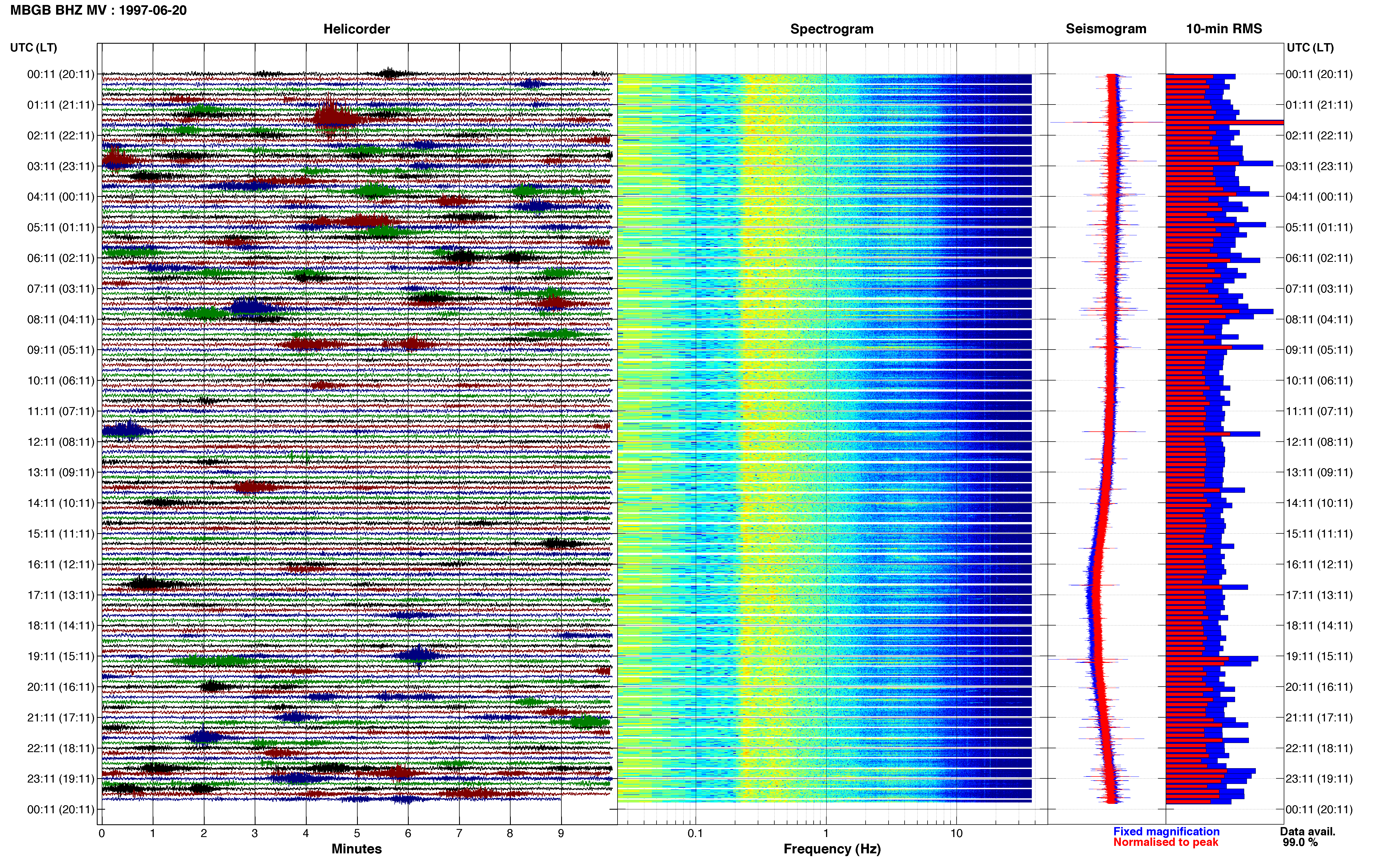Click the left time label '05:11 (01:11)'

(61, 227)
